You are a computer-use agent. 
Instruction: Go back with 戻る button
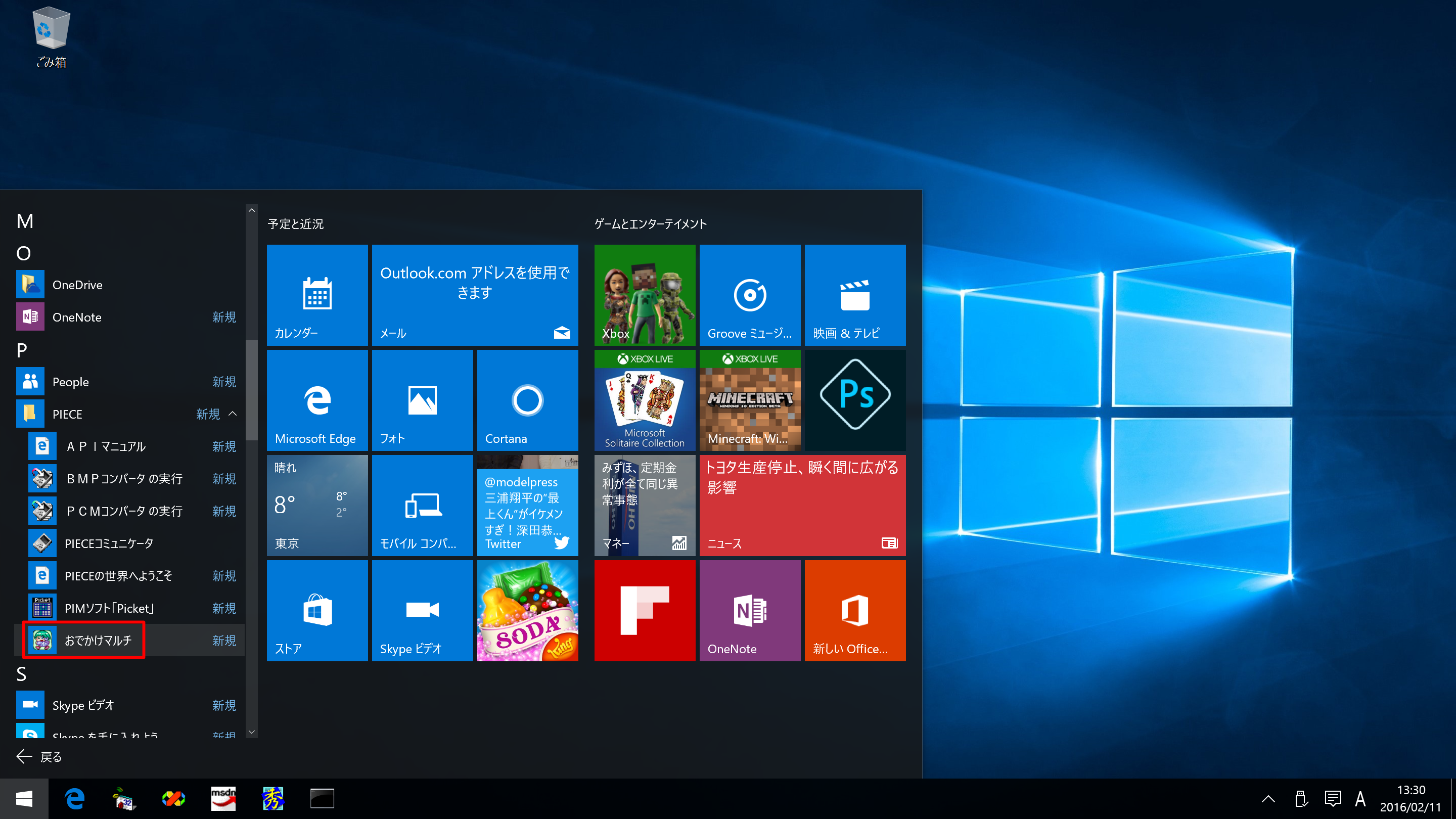click(x=38, y=756)
